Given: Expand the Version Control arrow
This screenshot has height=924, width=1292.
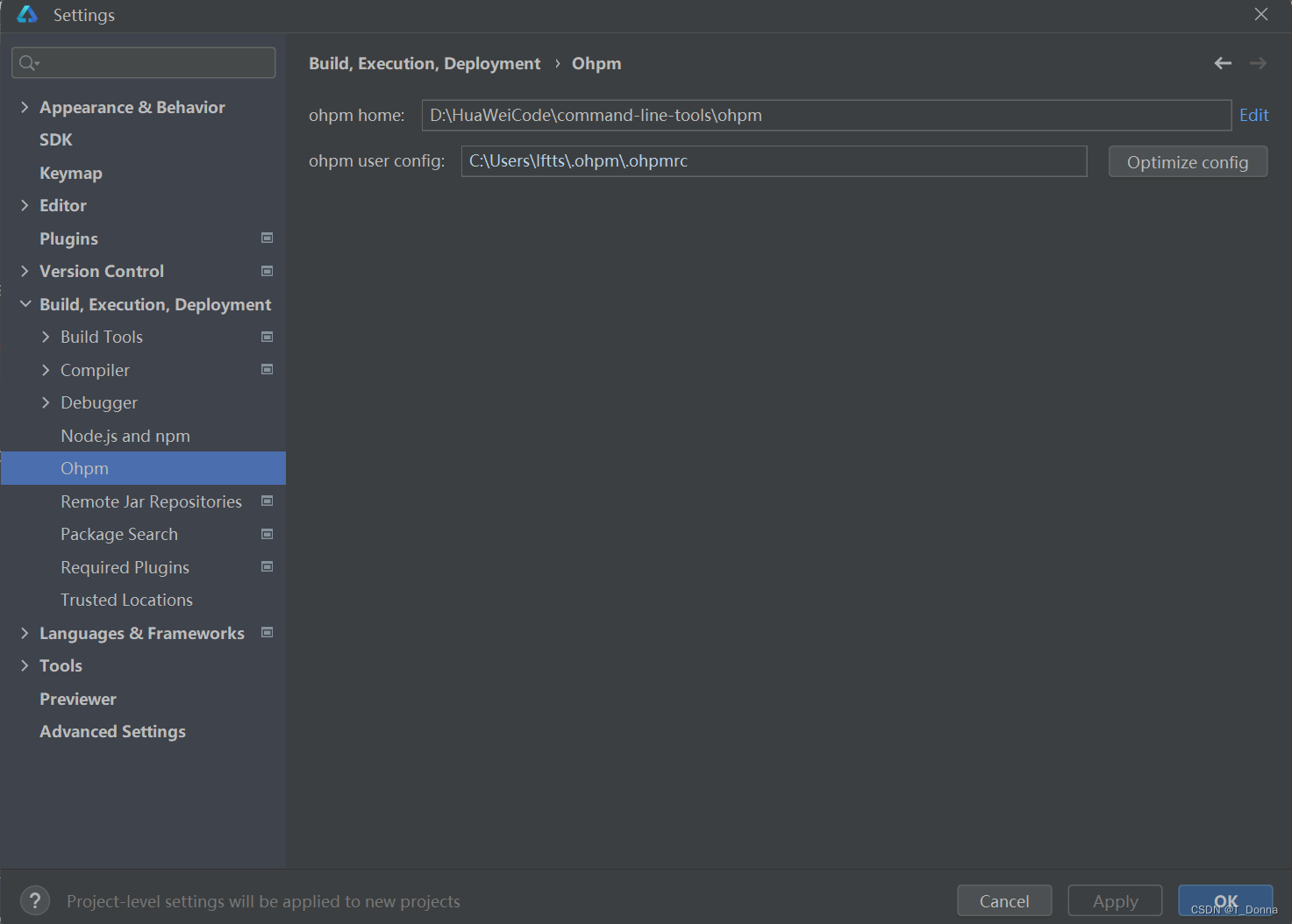Looking at the screenshot, I should pos(25,271).
